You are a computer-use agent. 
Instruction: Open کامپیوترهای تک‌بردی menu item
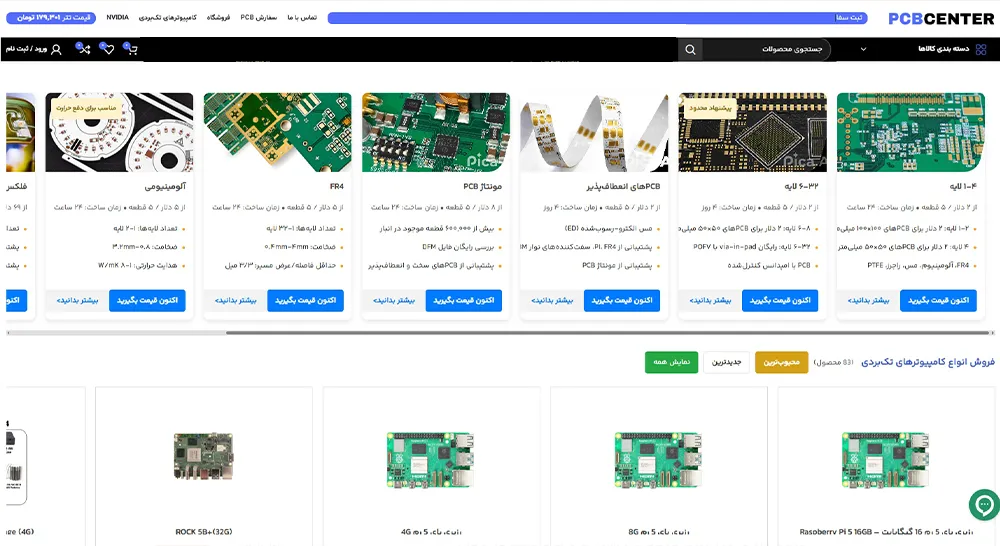click(168, 17)
